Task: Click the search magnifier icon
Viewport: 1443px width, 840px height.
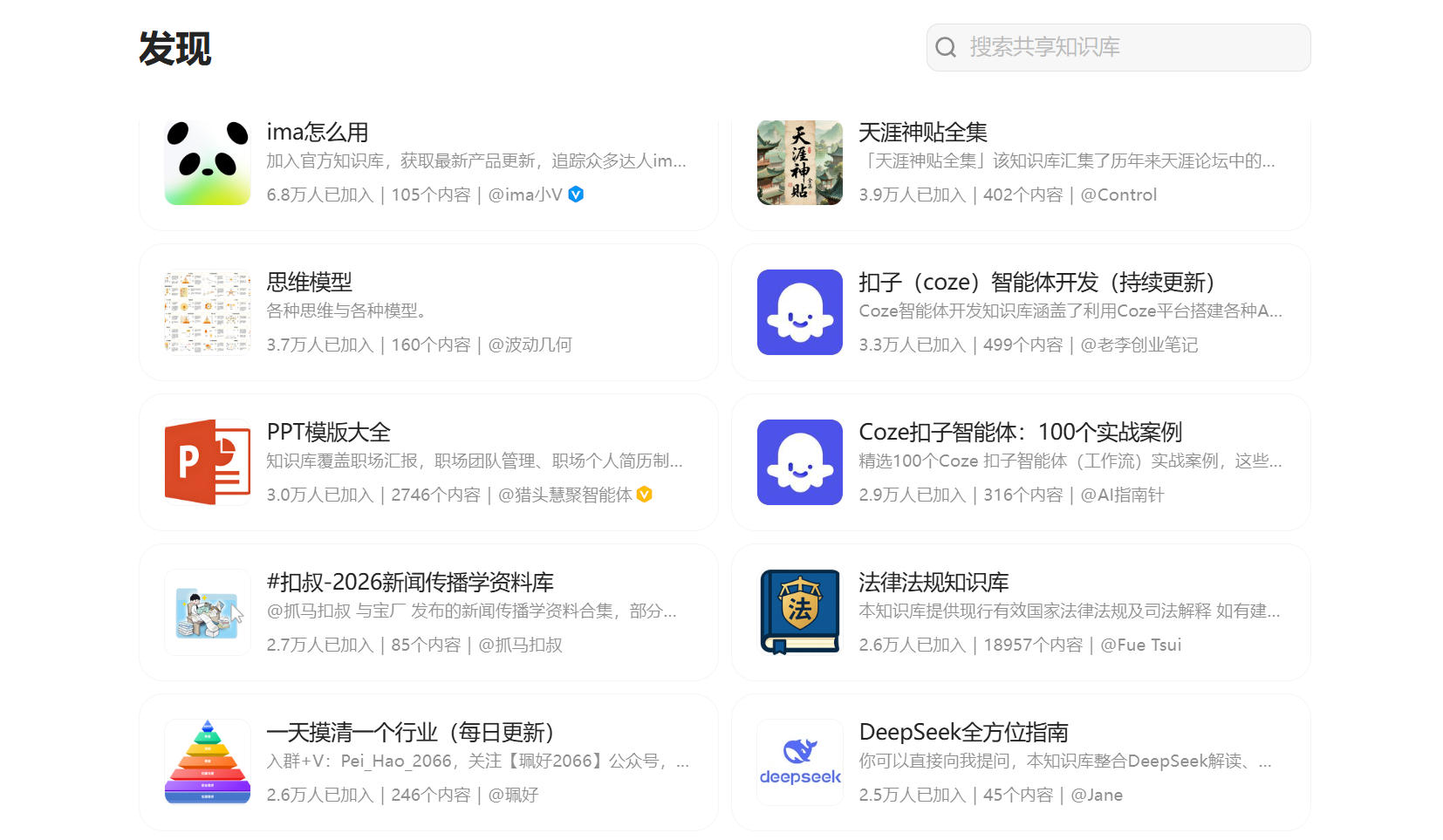Action: pyautogui.click(x=946, y=47)
